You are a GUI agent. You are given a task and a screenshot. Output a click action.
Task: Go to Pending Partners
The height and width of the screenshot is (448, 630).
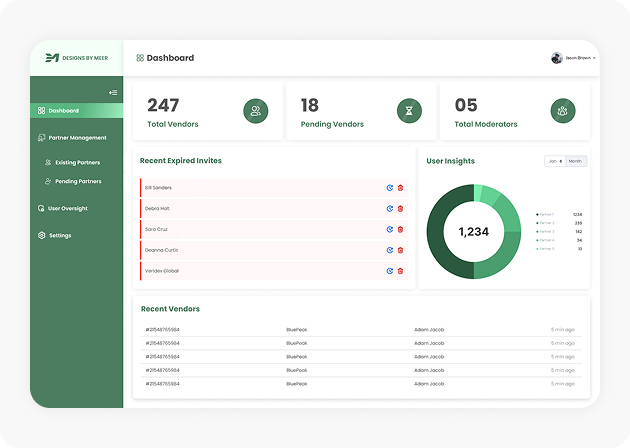73,181
